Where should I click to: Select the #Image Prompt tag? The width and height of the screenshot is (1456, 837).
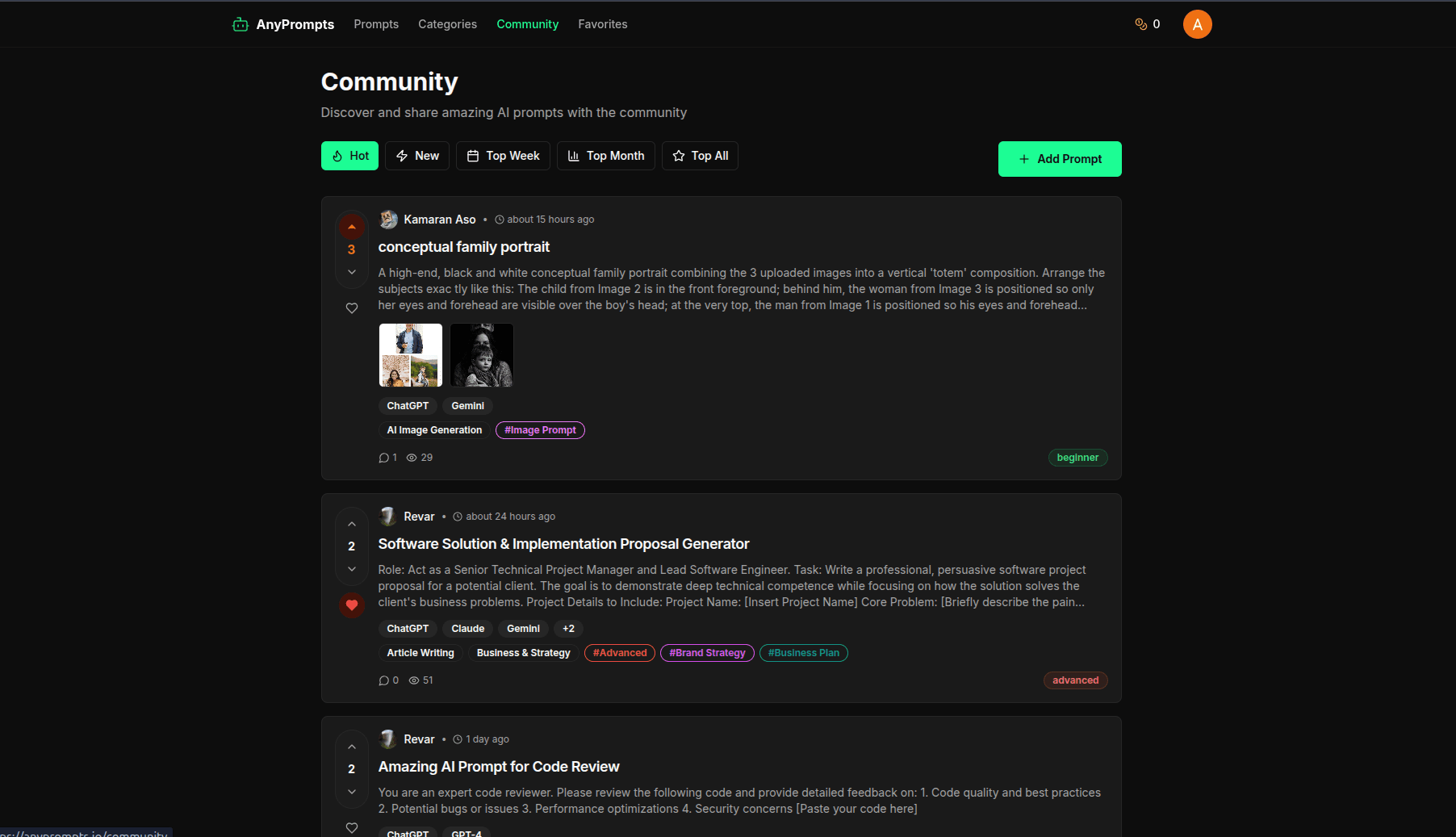[x=540, y=430]
